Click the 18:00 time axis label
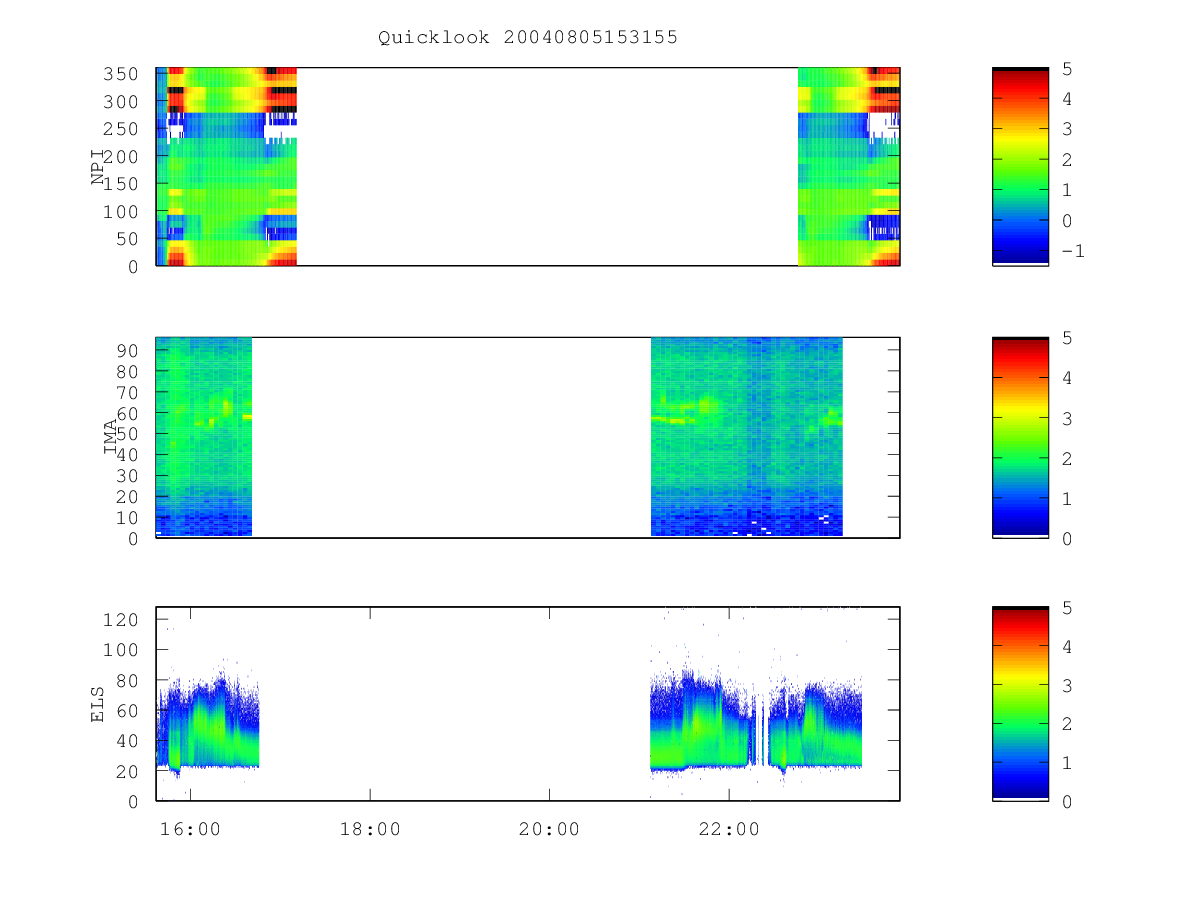 (x=370, y=829)
